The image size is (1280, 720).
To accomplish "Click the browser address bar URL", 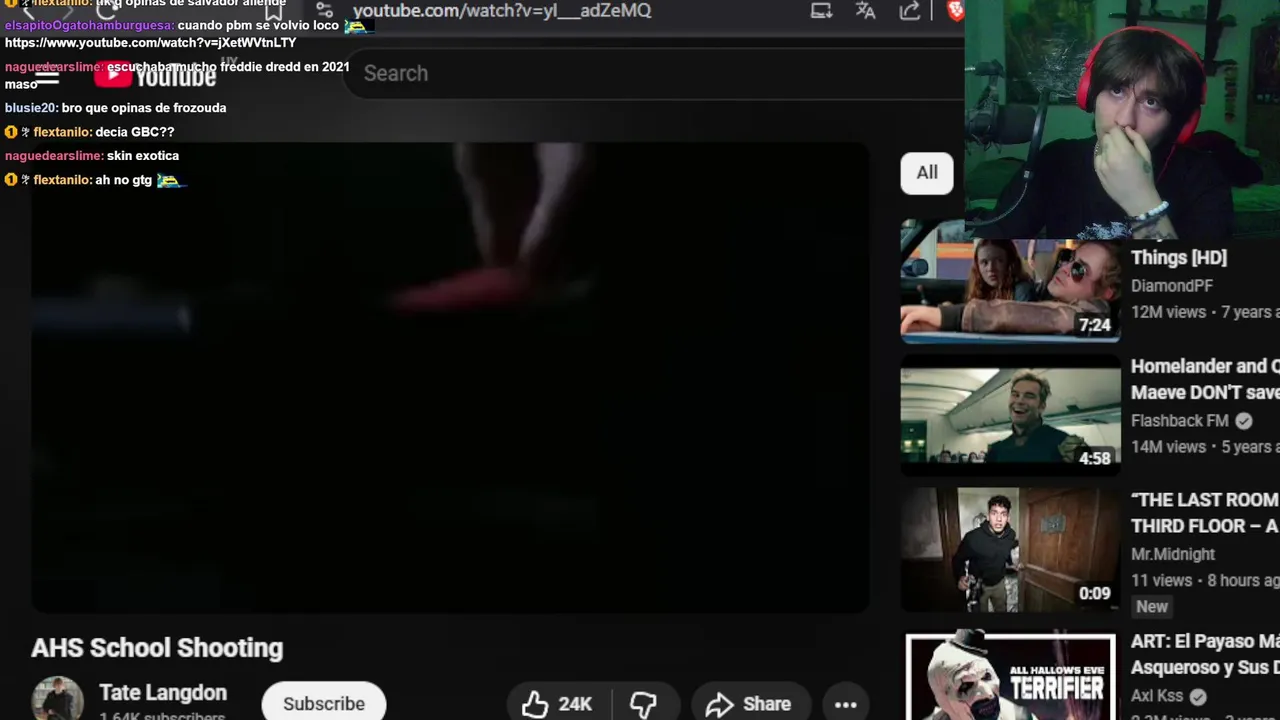I will (502, 11).
